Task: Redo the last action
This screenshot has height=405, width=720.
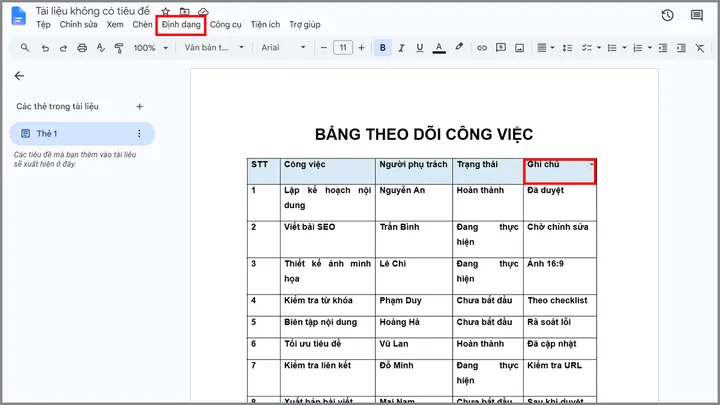Action: pos(63,48)
